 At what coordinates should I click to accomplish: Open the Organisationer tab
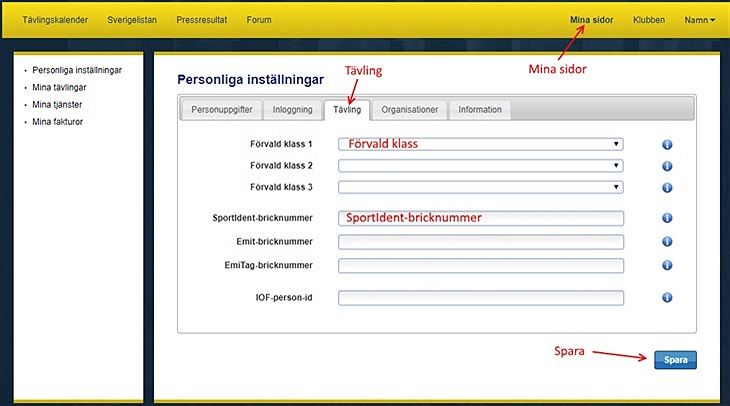coord(410,110)
